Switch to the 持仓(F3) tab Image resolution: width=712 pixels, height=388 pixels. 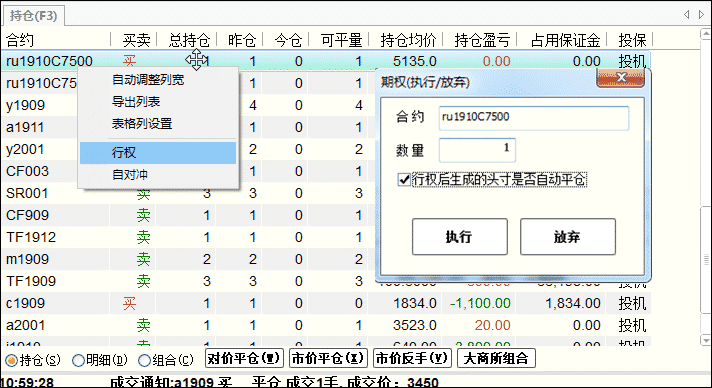click(34, 16)
